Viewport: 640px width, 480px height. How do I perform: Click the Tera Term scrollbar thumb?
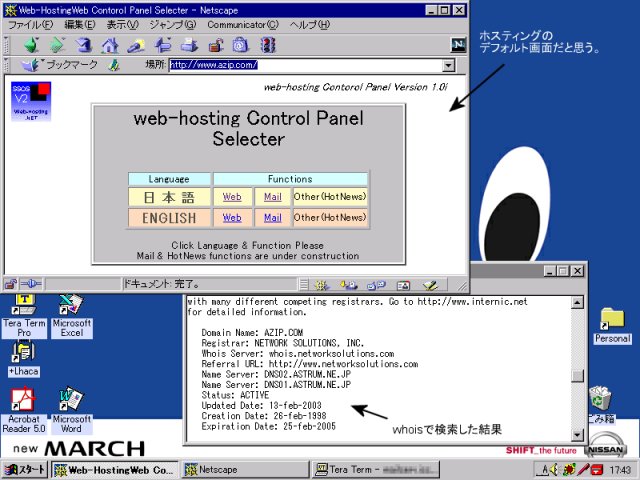pyautogui.click(x=577, y=376)
